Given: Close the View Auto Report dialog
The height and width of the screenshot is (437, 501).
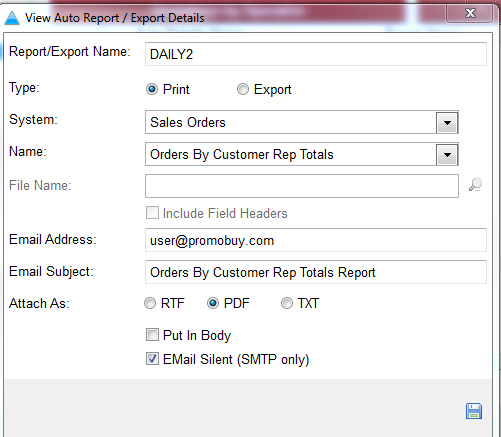Looking at the screenshot, I should (470, 13).
